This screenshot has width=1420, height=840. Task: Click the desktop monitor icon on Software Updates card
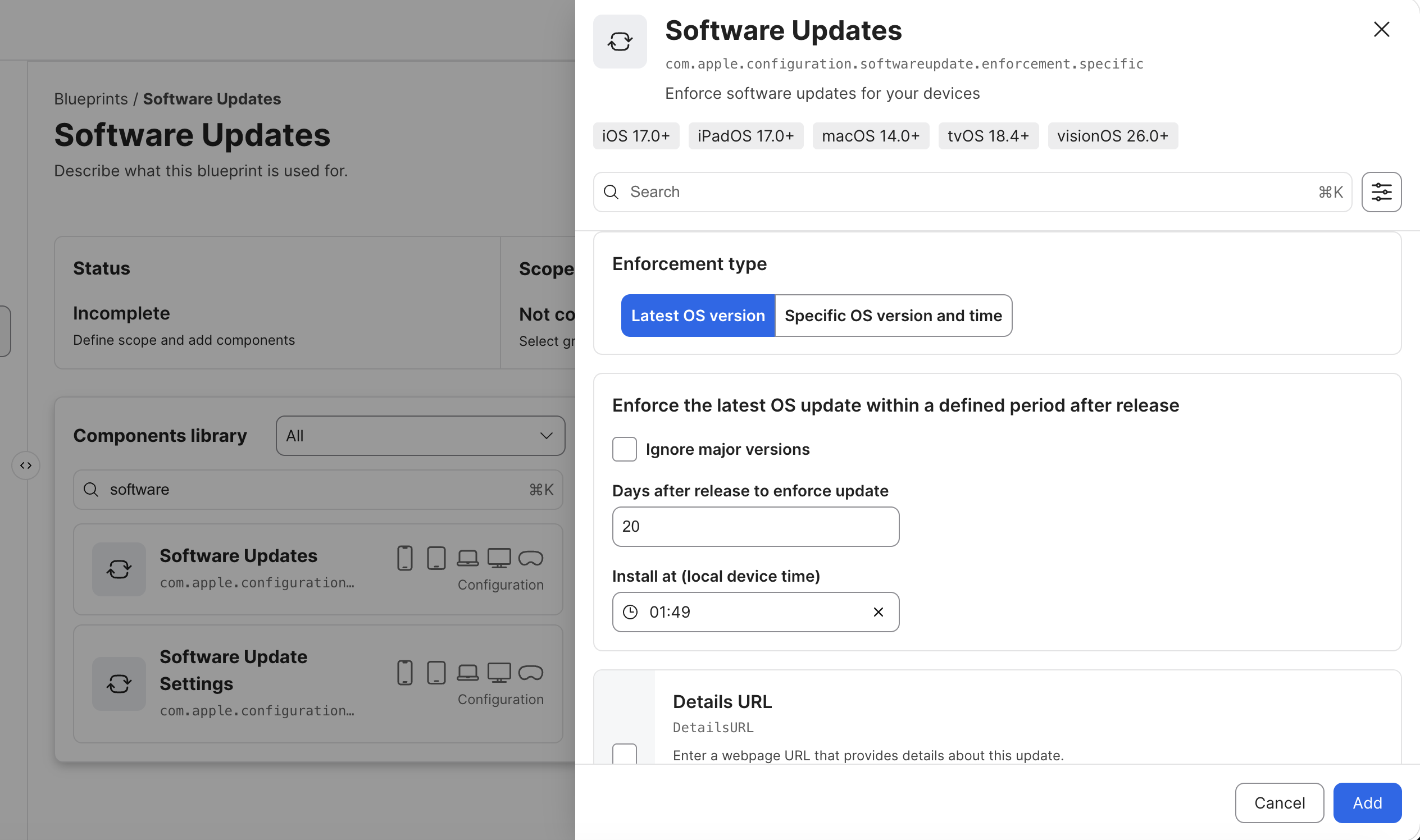(x=499, y=558)
